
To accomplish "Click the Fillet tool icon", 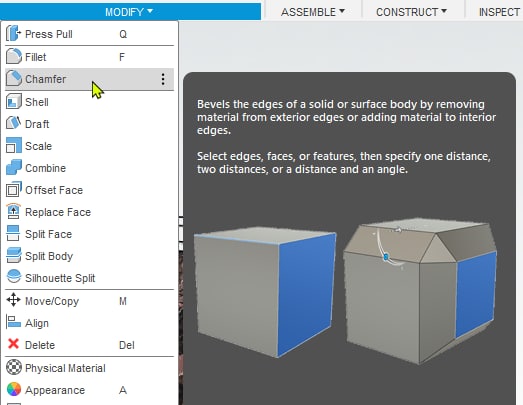I will (14, 56).
